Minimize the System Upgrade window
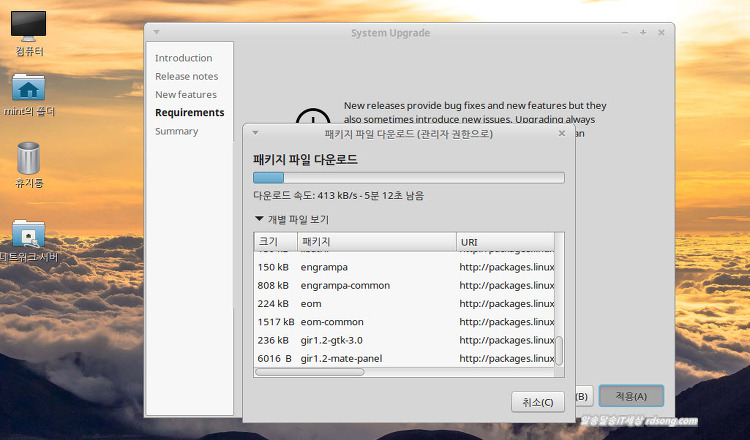The height and width of the screenshot is (440, 750). coord(625,33)
